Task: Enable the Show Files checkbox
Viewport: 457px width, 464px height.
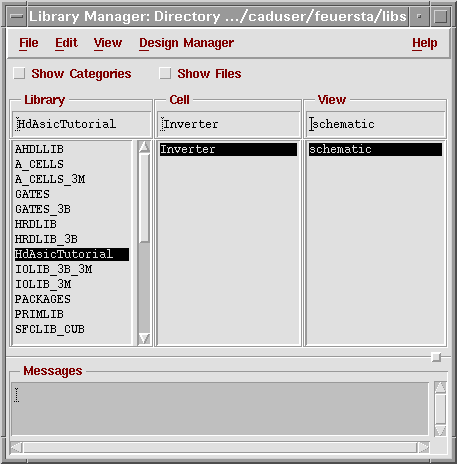Action: 165,73
